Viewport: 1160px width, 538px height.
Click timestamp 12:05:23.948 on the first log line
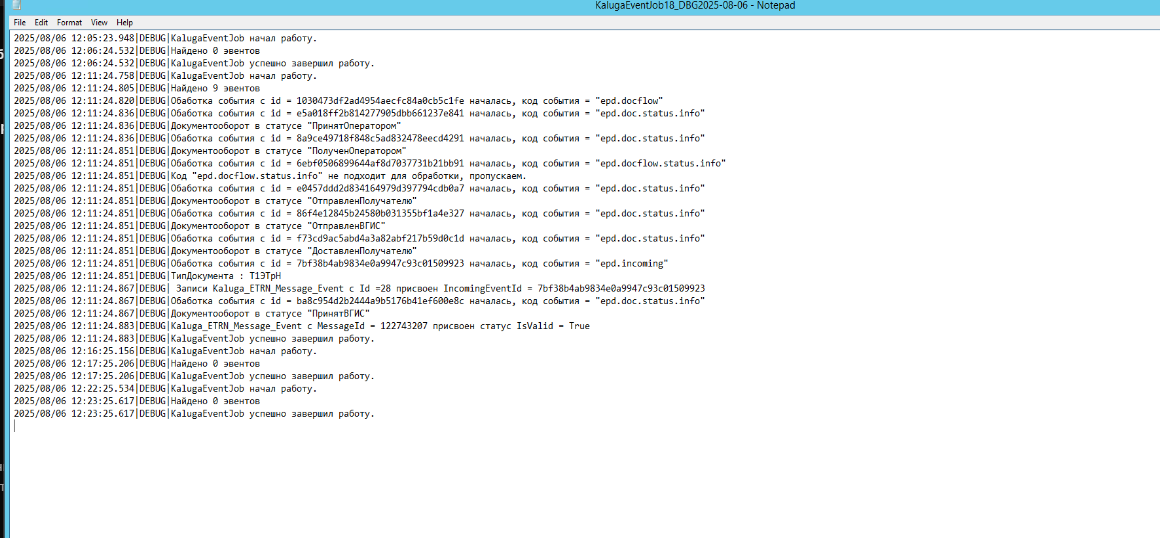(104, 38)
